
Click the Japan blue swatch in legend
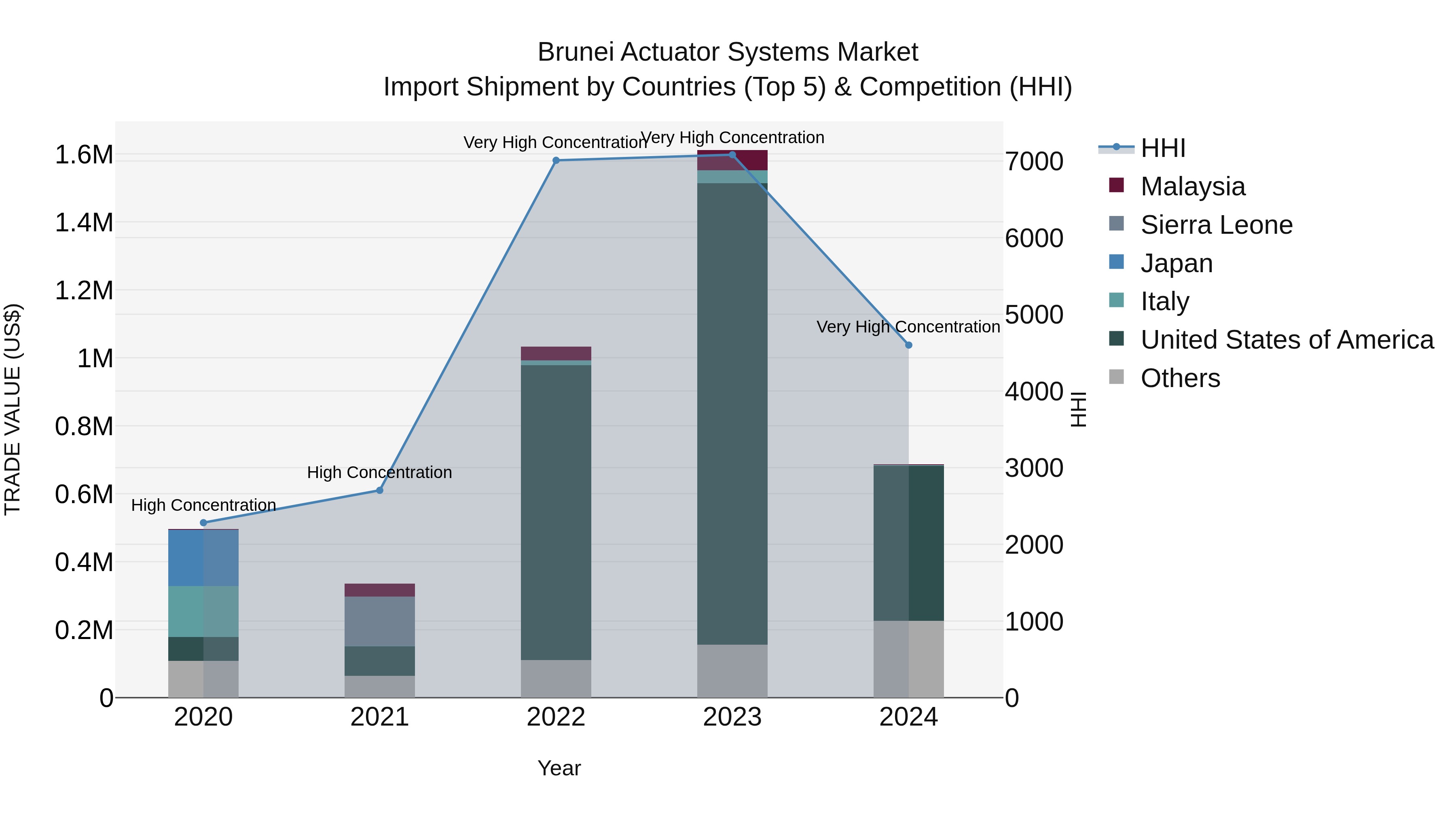coord(1116,262)
